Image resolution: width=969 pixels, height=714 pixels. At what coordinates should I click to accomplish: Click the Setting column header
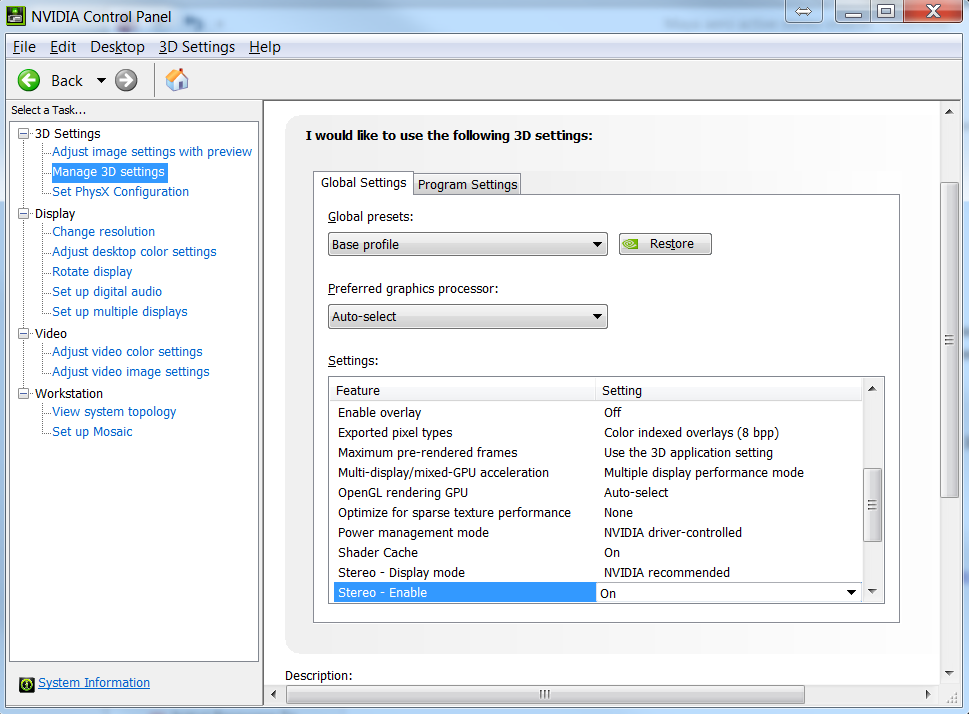coord(729,391)
